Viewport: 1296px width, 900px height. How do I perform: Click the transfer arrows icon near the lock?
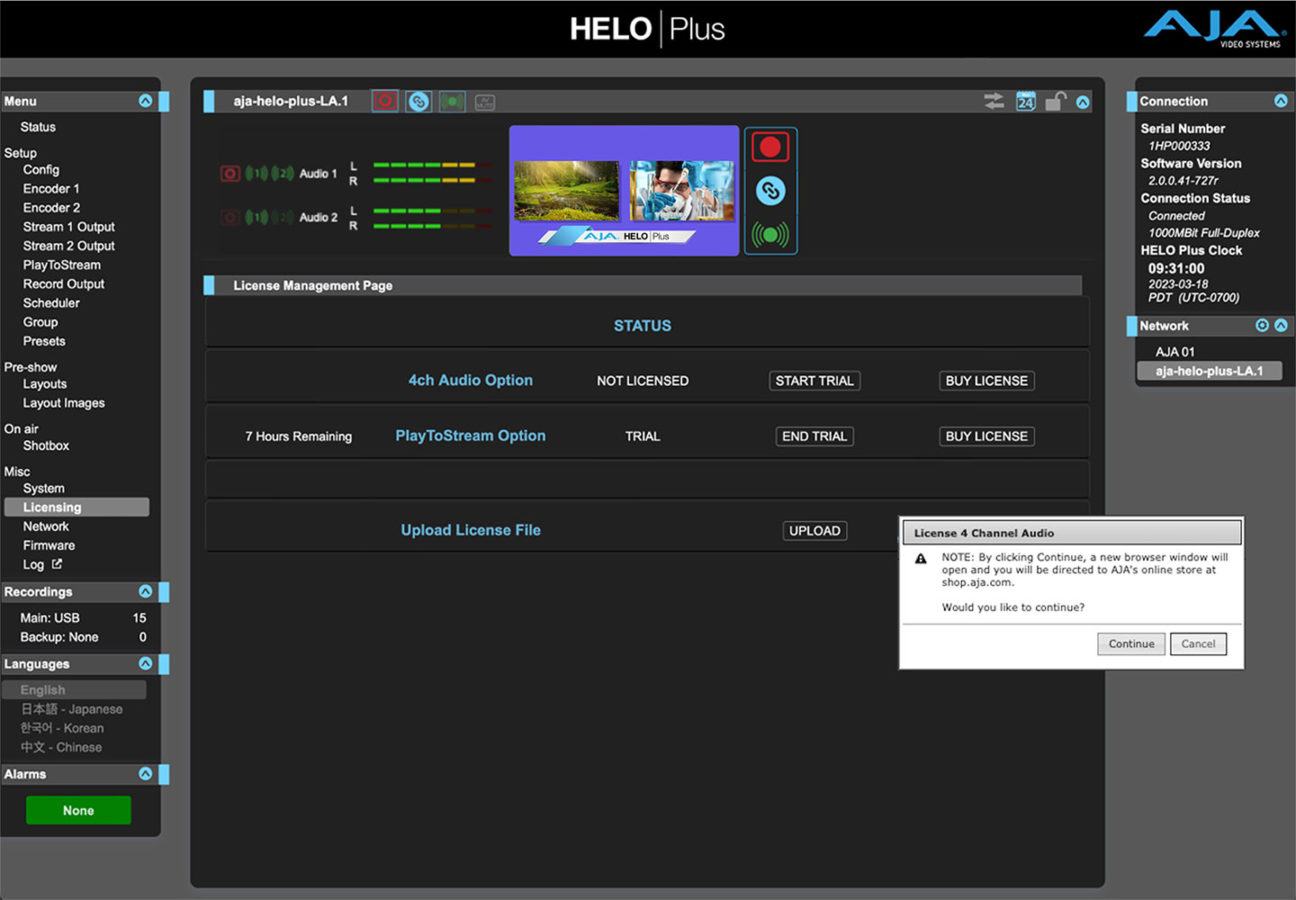[x=994, y=100]
